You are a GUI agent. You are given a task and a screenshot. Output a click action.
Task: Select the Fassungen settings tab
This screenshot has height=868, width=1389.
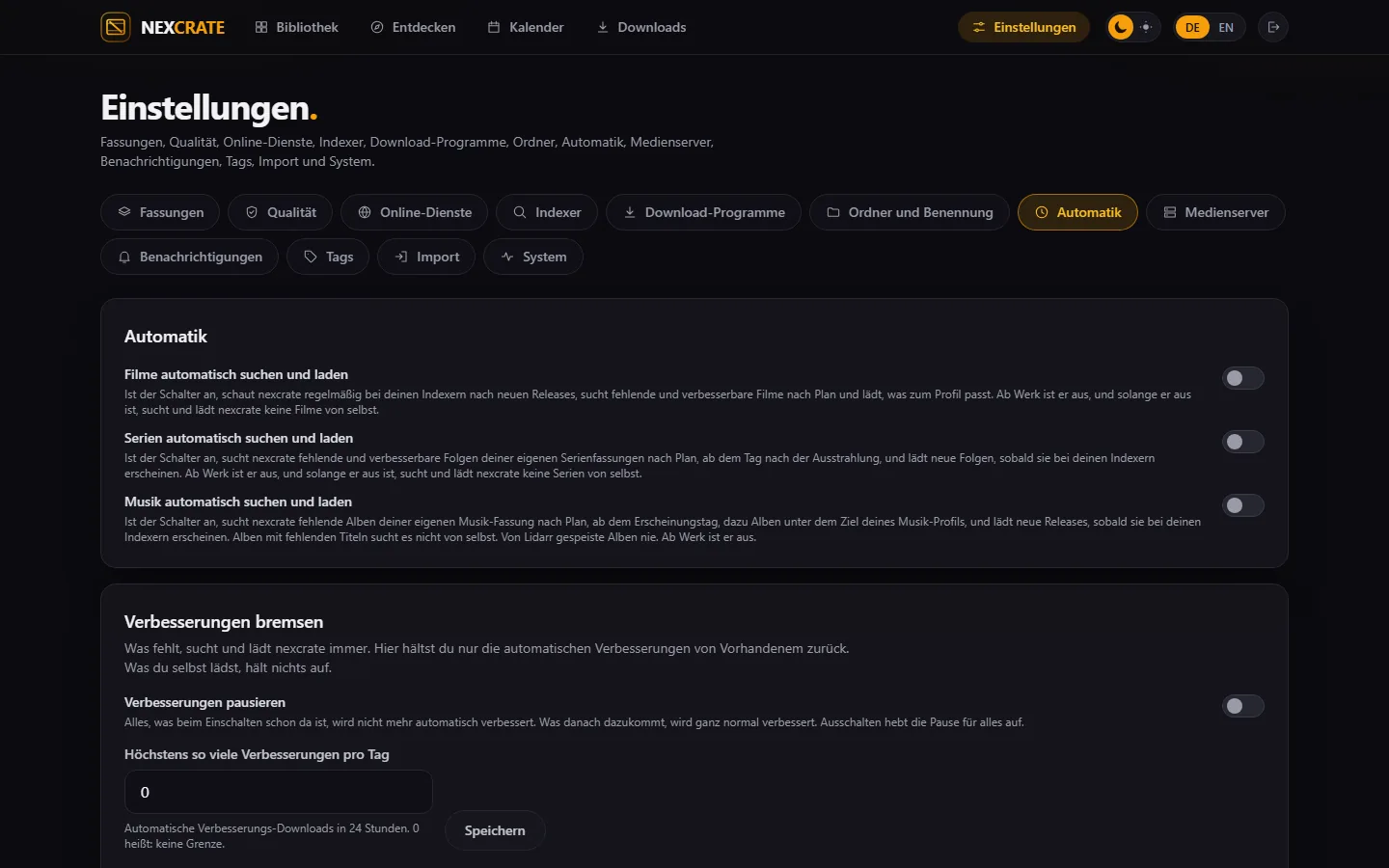[160, 212]
